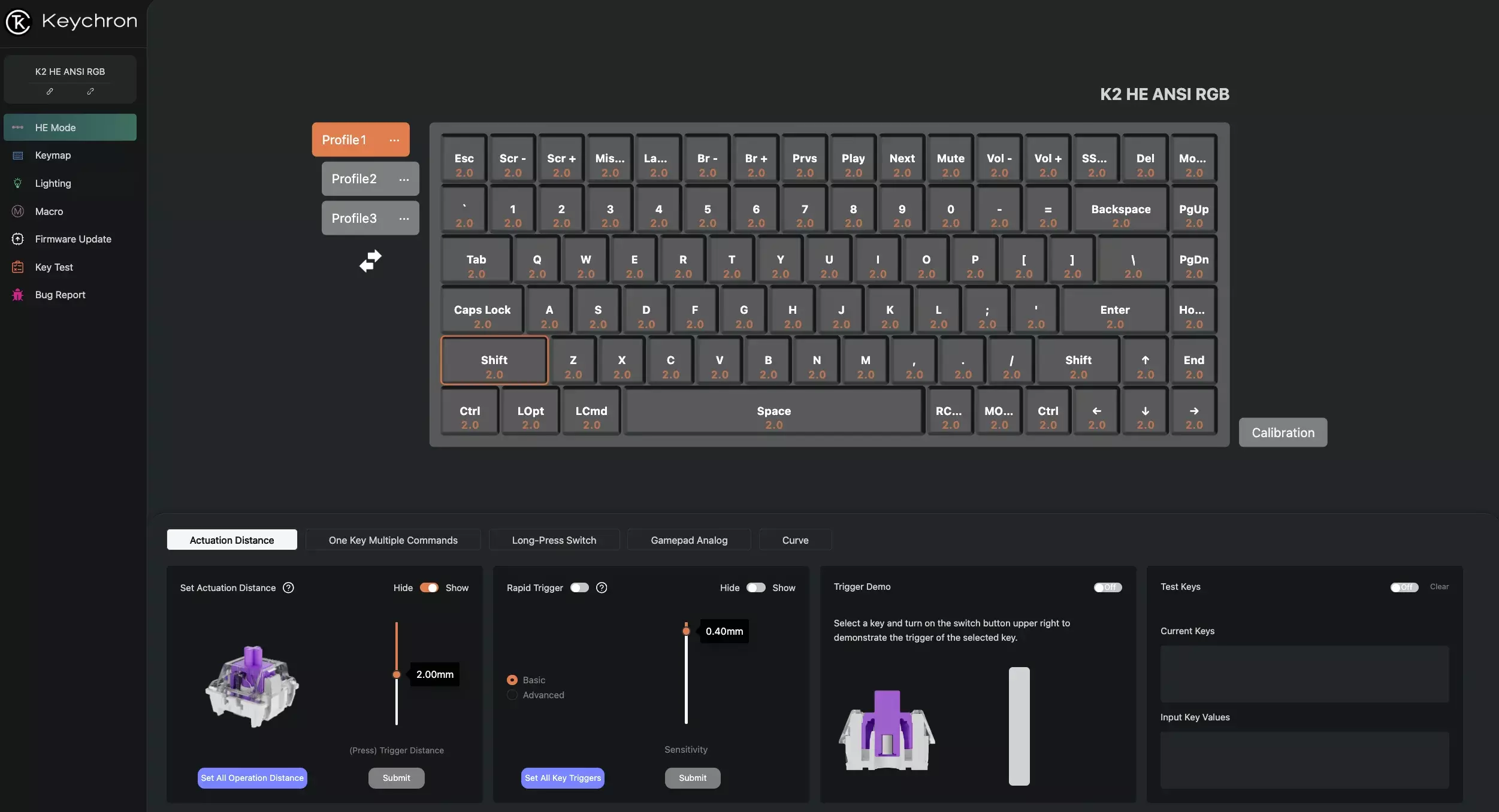Click the Keychron logo icon
This screenshot has width=1499, height=812.
pyautogui.click(x=18, y=22)
